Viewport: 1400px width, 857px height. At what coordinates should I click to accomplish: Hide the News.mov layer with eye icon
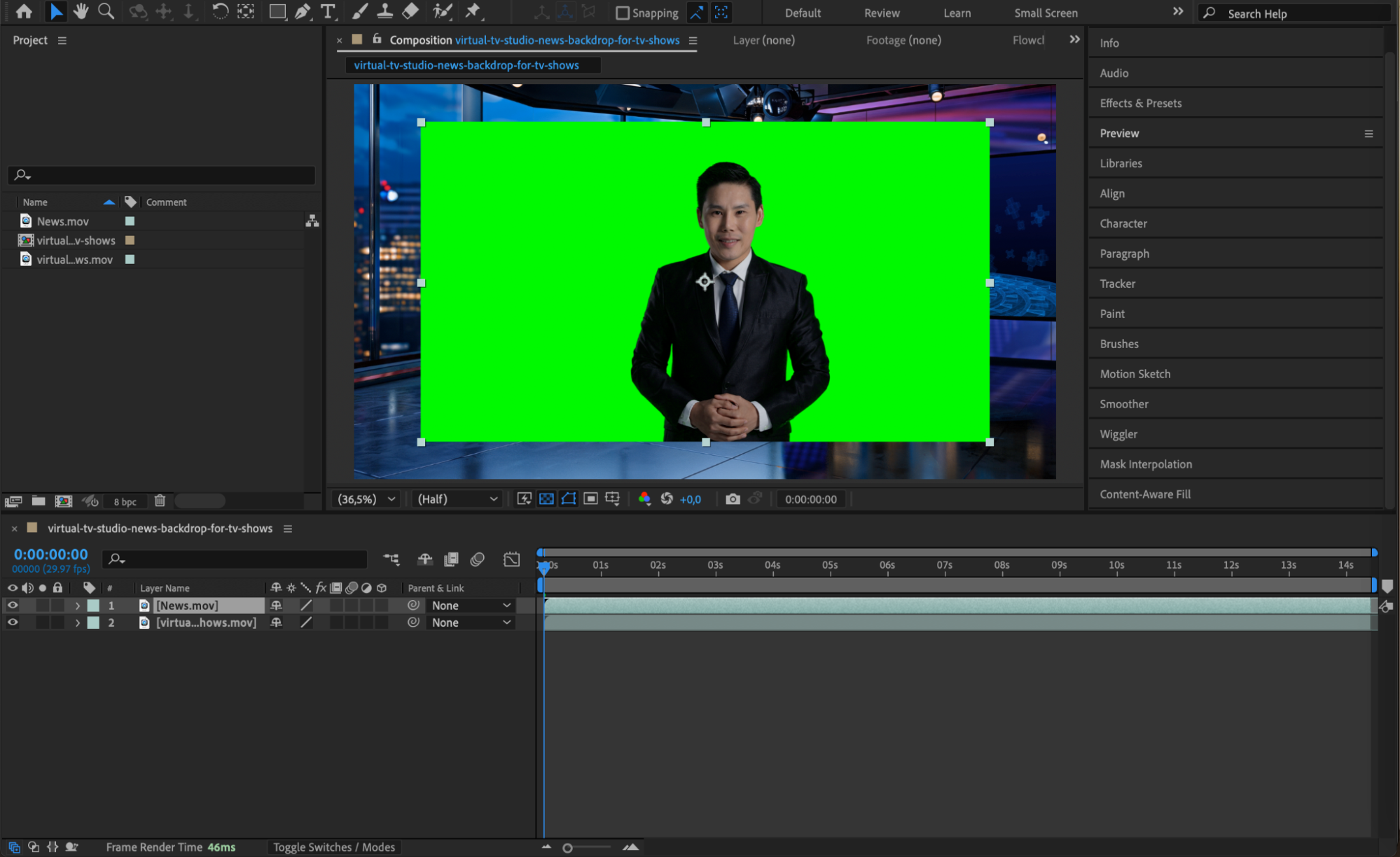13,605
